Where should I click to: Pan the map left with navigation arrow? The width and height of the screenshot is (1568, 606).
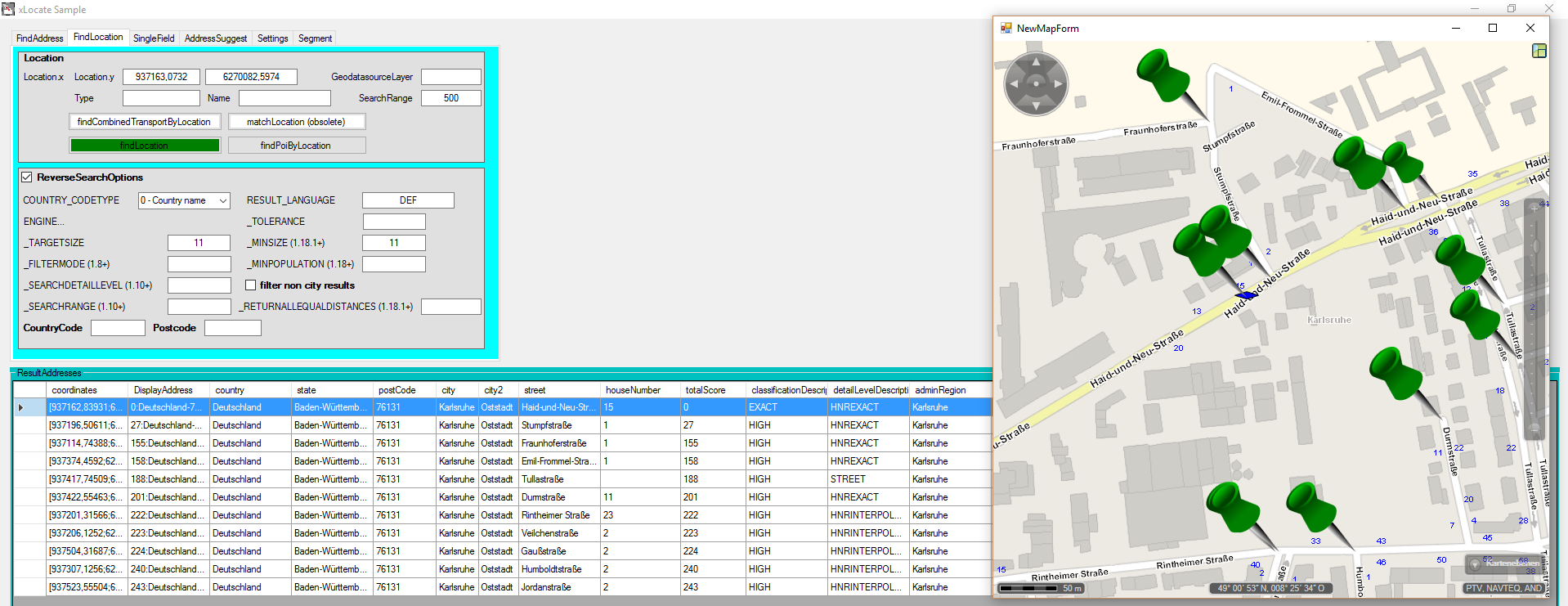tap(1015, 83)
